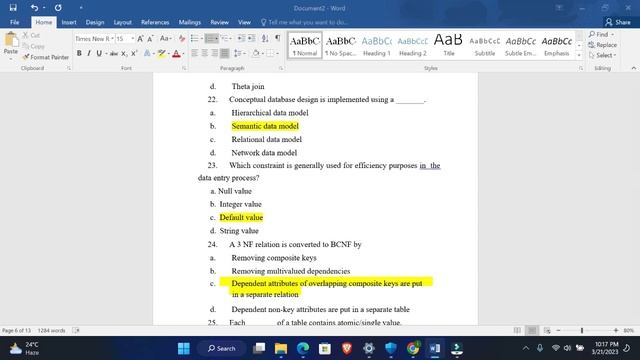Sort the selected text alphabetically

(265, 38)
